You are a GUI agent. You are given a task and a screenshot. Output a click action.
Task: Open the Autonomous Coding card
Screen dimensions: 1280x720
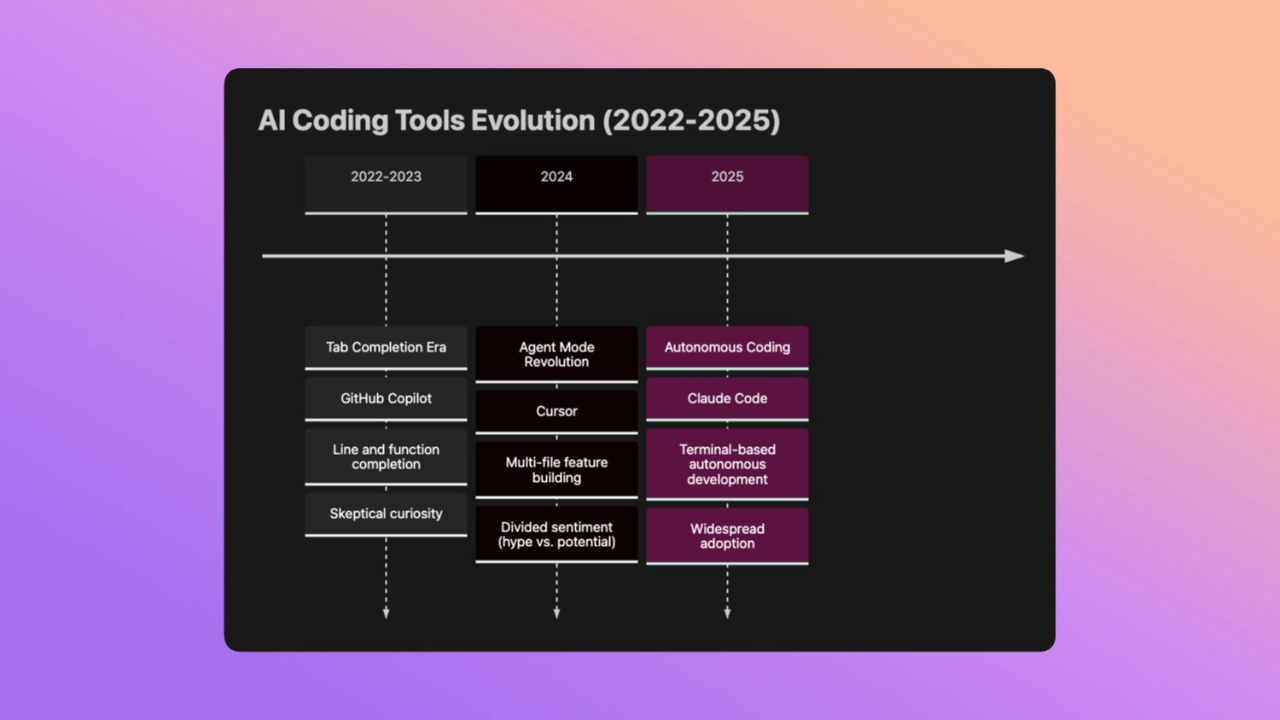(727, 347)
